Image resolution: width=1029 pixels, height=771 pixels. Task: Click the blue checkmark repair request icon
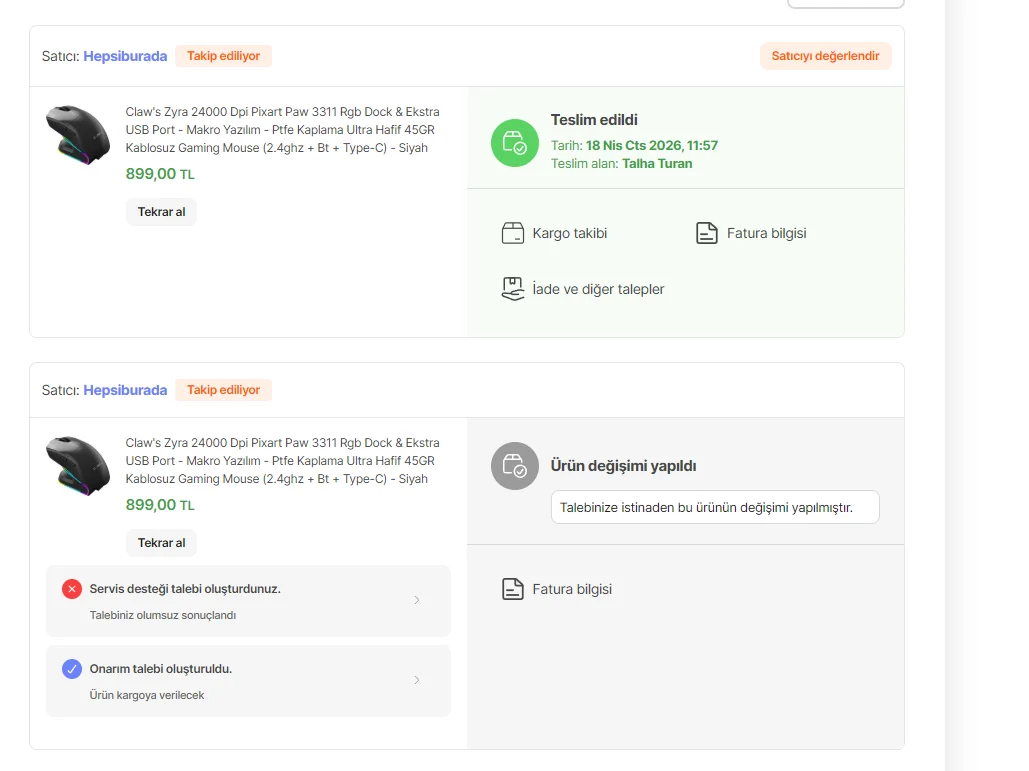pos(72,669)
